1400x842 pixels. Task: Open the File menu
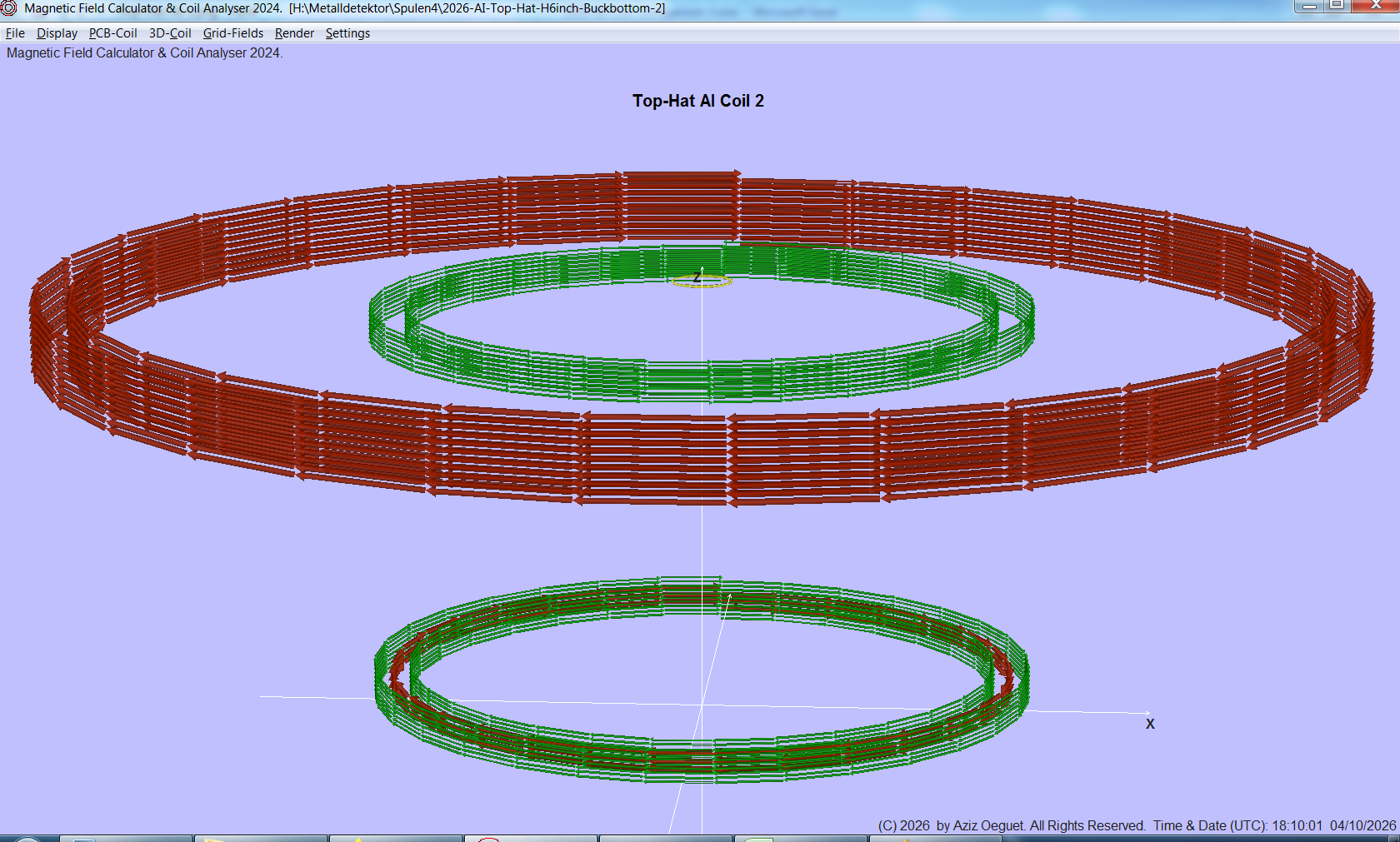tap(15, 33)
